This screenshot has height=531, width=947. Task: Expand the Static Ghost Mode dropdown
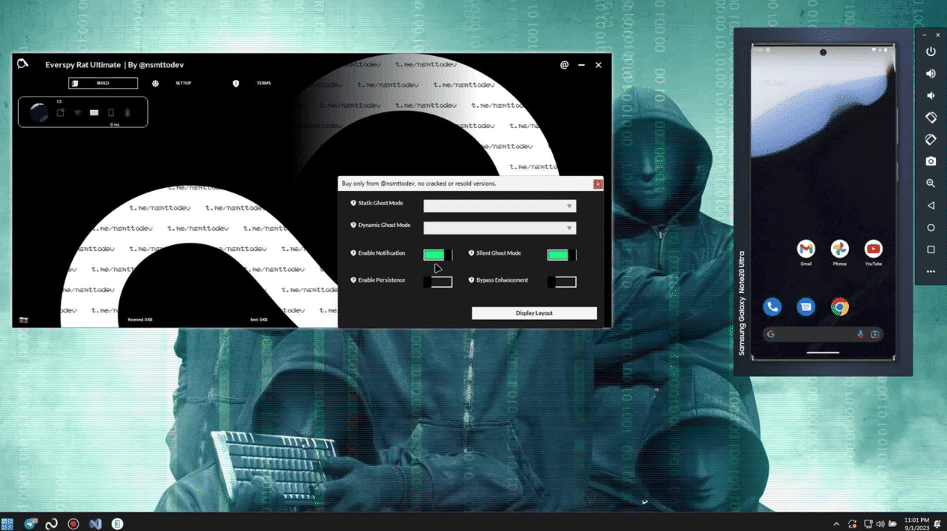tap(499, 206)
